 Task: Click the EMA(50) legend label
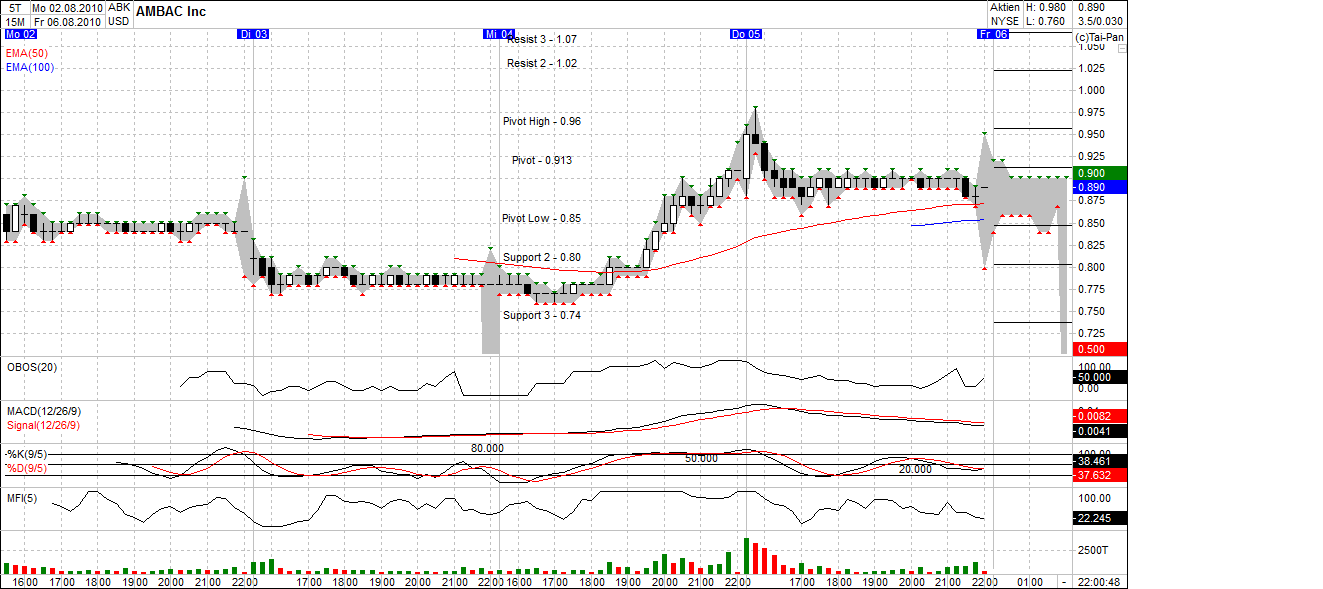coord(25,53)
